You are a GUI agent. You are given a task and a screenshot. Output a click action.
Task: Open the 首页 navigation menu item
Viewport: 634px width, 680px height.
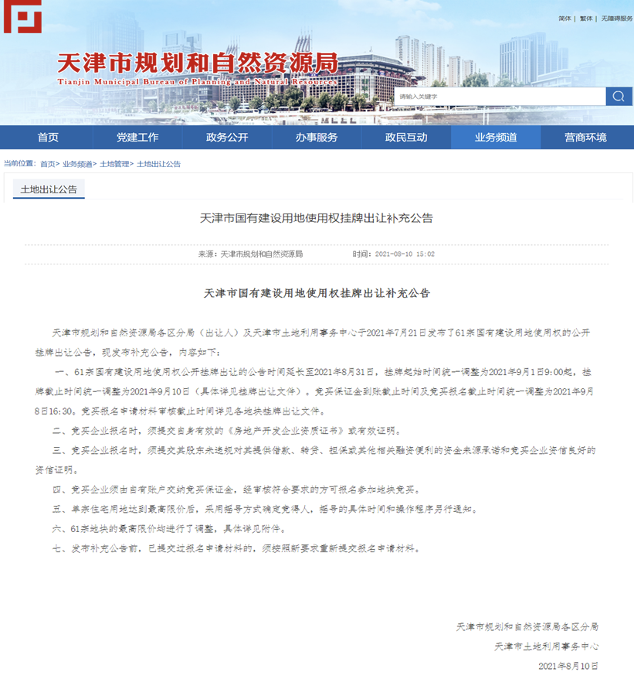(x=48, y=137)
